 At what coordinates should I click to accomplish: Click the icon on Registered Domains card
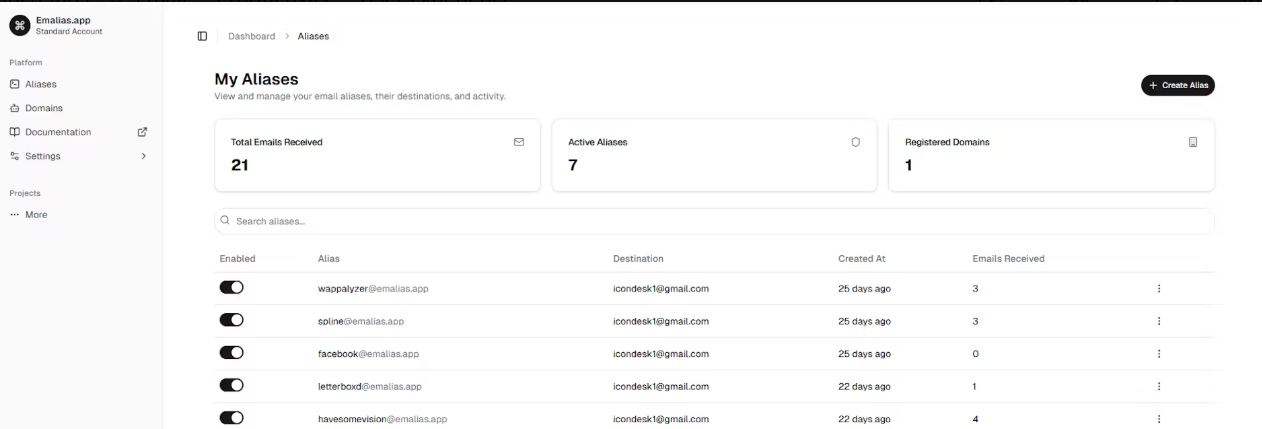point(1193,142)
